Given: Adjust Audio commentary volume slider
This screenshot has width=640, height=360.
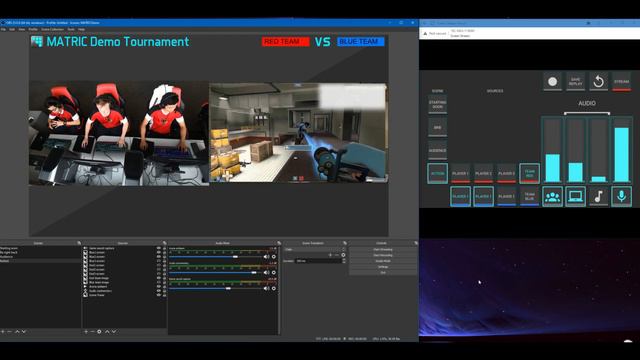Looking at the screenshot, I should coord(215,272).
